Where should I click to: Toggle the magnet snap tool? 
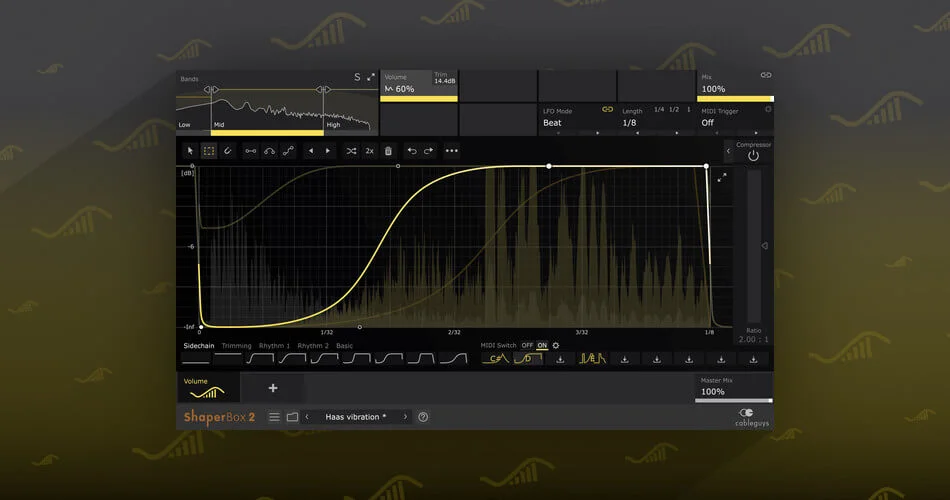coord(228,151)
